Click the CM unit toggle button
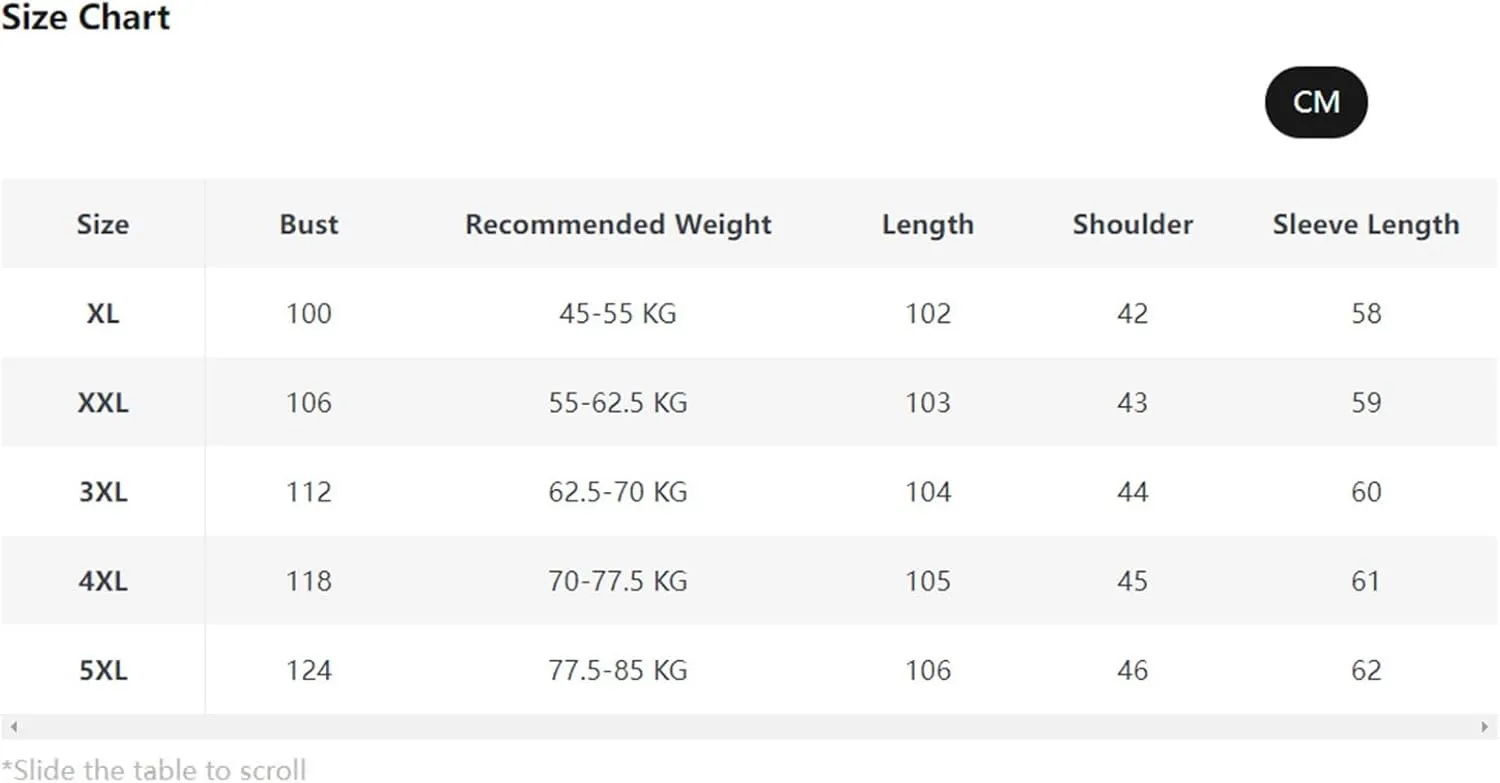The width and height of the screenshot is (1500, 783). point(1316,102)
